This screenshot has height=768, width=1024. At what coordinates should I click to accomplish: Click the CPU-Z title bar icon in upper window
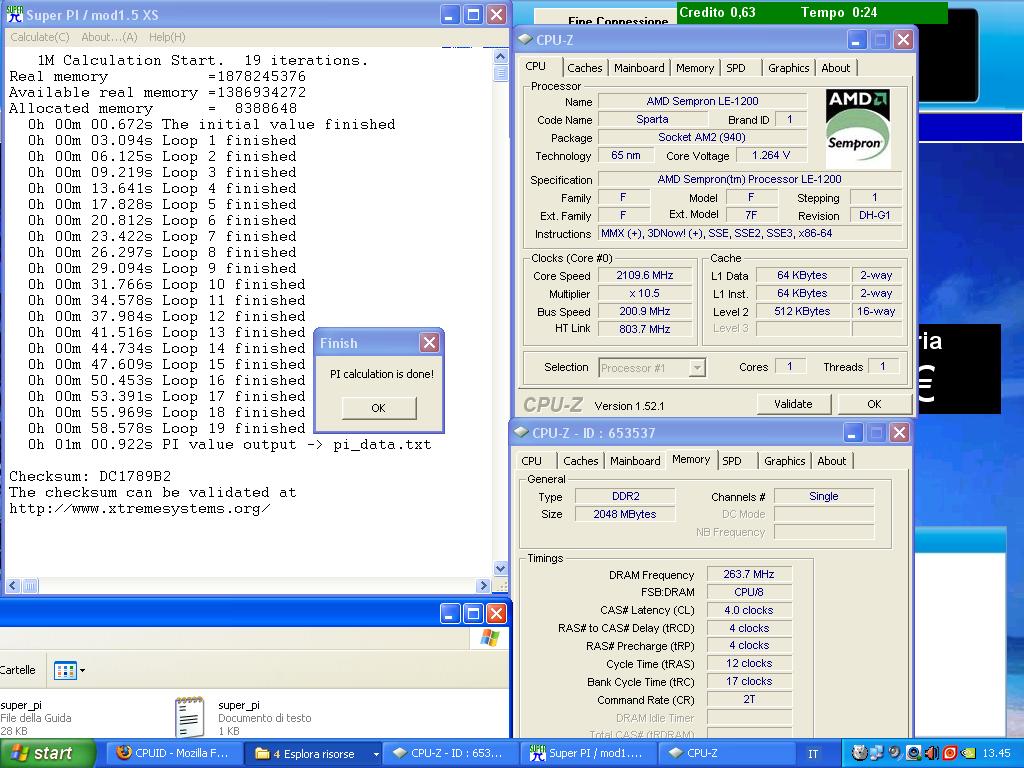[526, 39]
